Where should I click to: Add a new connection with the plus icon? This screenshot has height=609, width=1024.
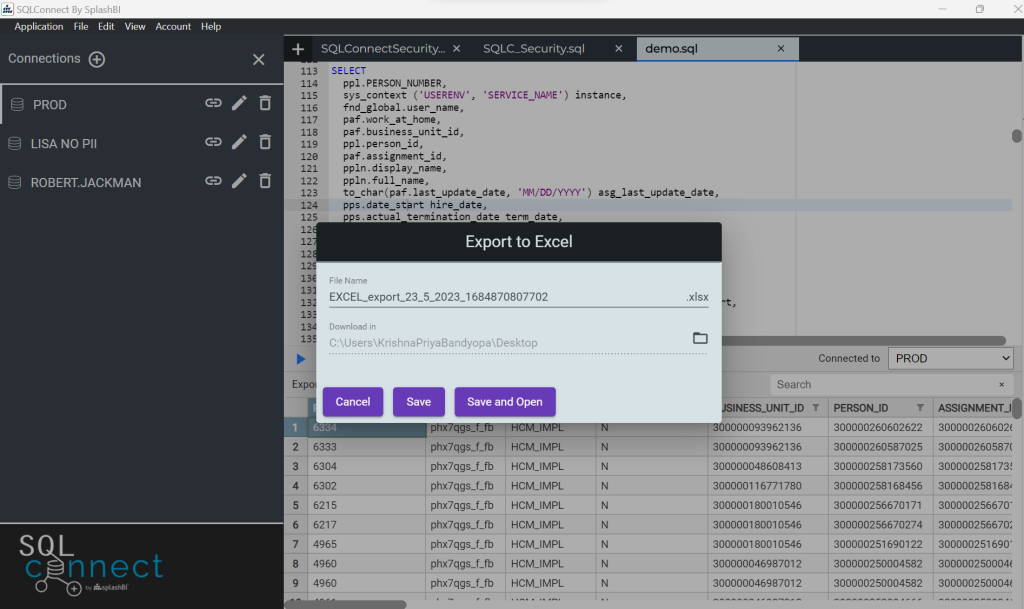pos(95,58)
